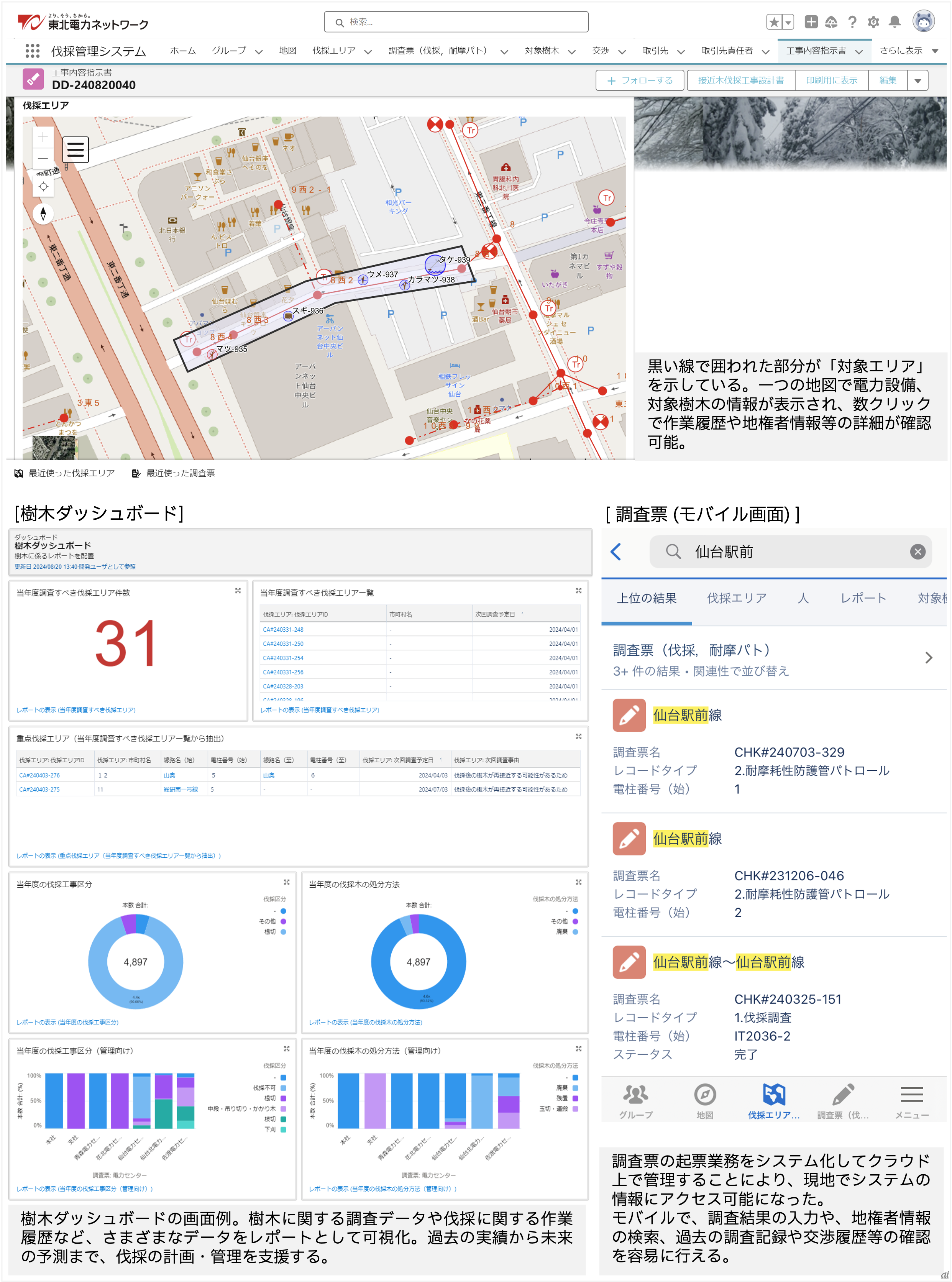
Task: Open the notifications bell
Action: 895,22
